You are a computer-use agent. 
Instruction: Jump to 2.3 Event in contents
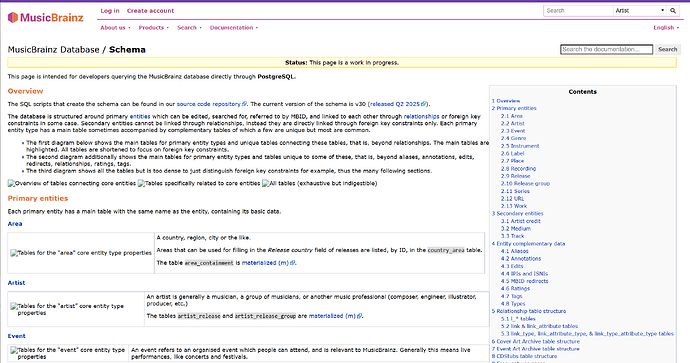(x=513, y=131)
